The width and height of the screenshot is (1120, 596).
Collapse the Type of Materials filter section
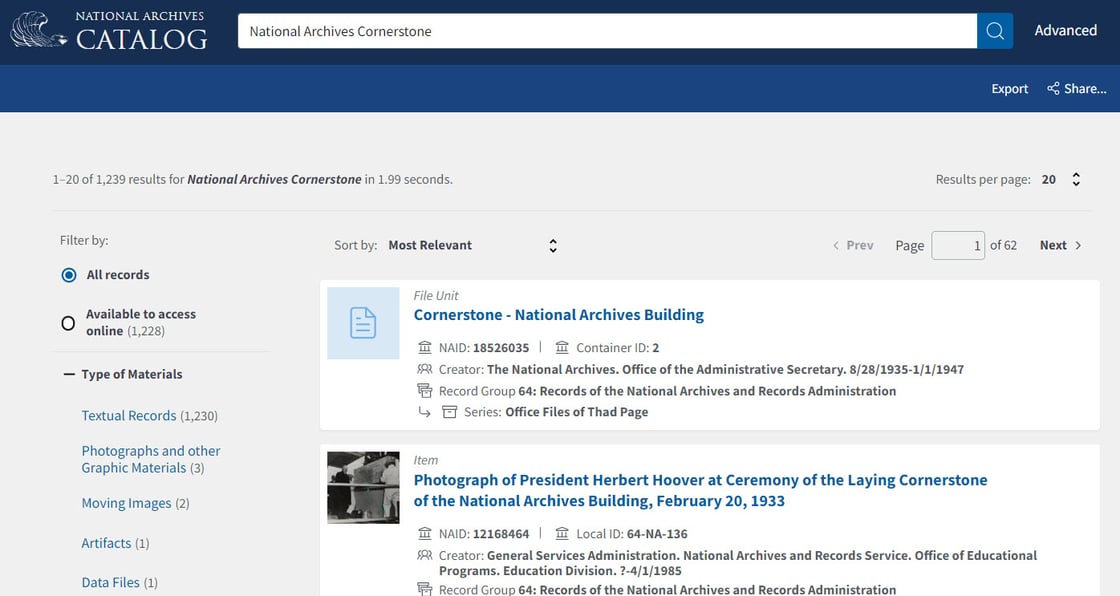(x=69, y=374)
